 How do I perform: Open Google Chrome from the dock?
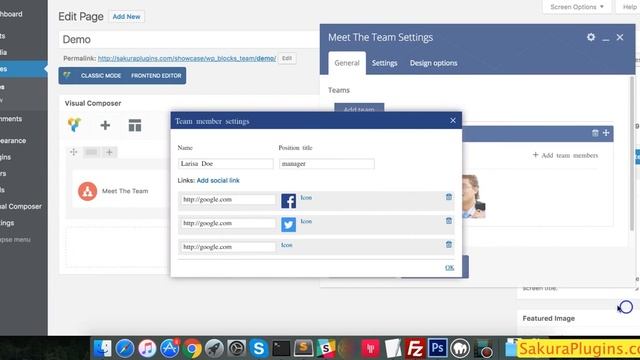[192, 349]
